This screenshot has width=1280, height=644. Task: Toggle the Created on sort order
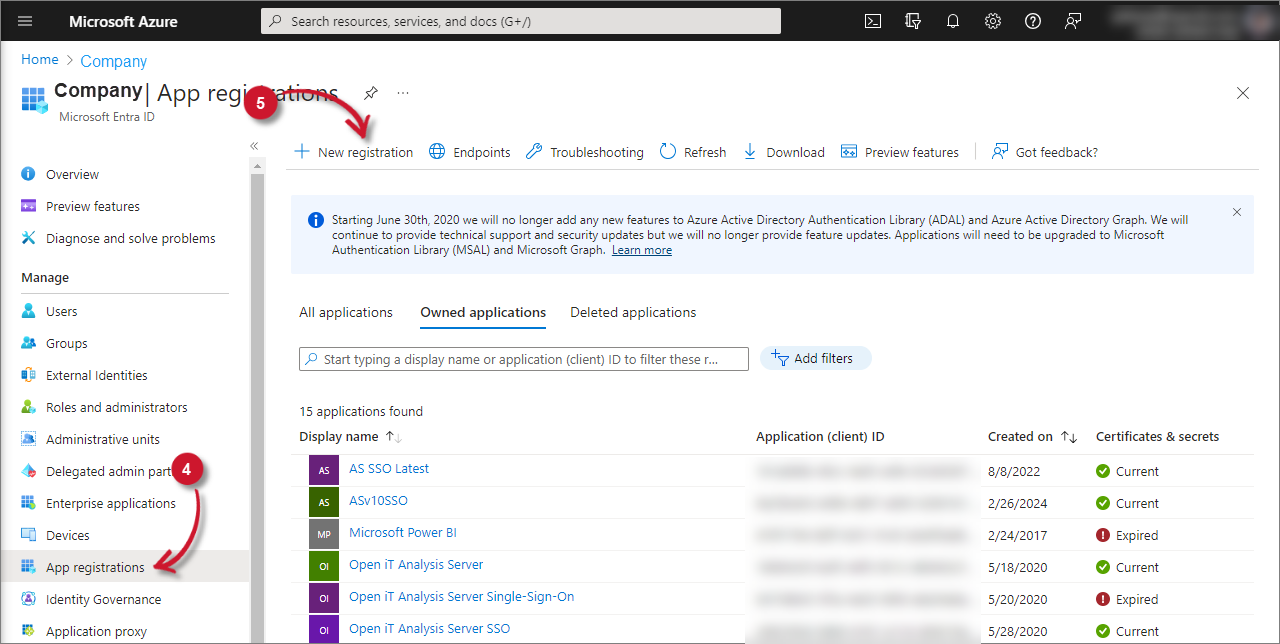point(1069,436)
